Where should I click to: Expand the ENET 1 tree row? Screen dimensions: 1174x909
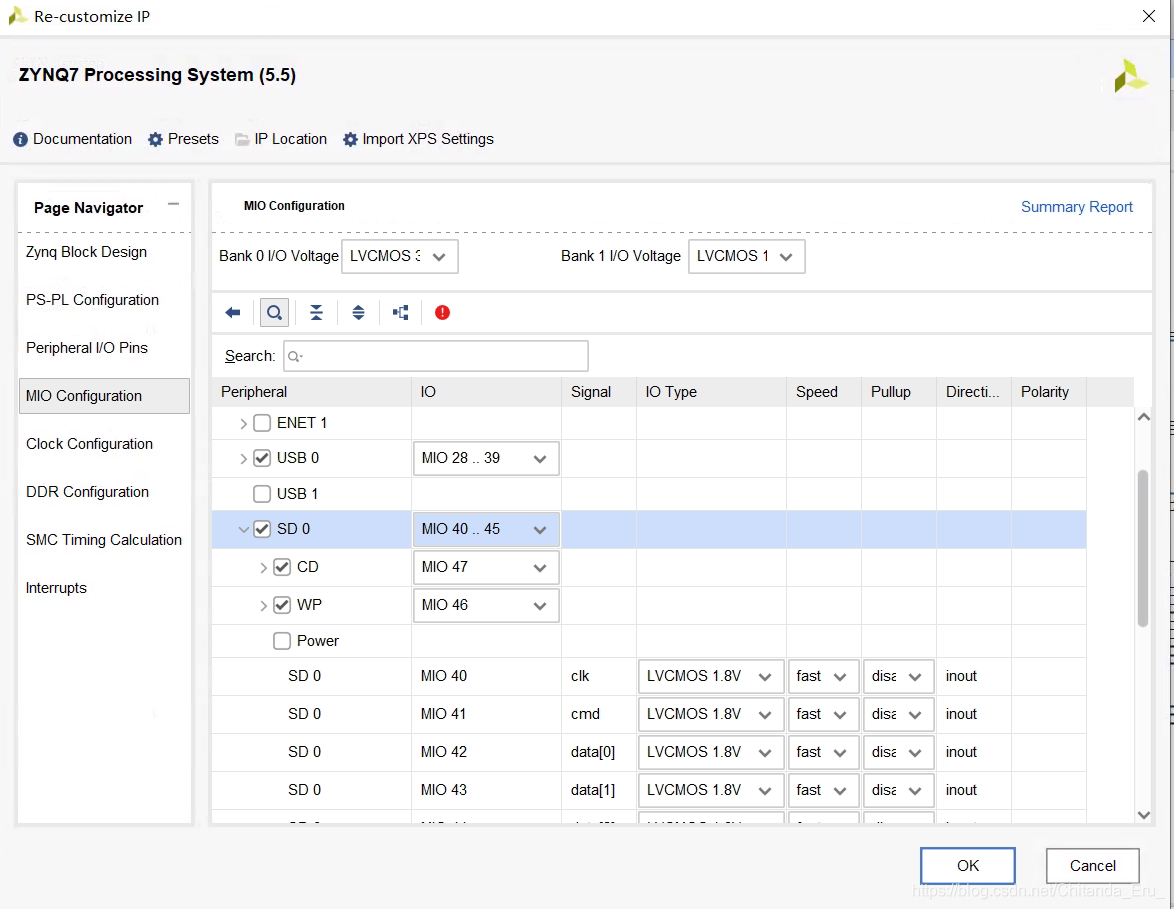(x=243, y=424)
